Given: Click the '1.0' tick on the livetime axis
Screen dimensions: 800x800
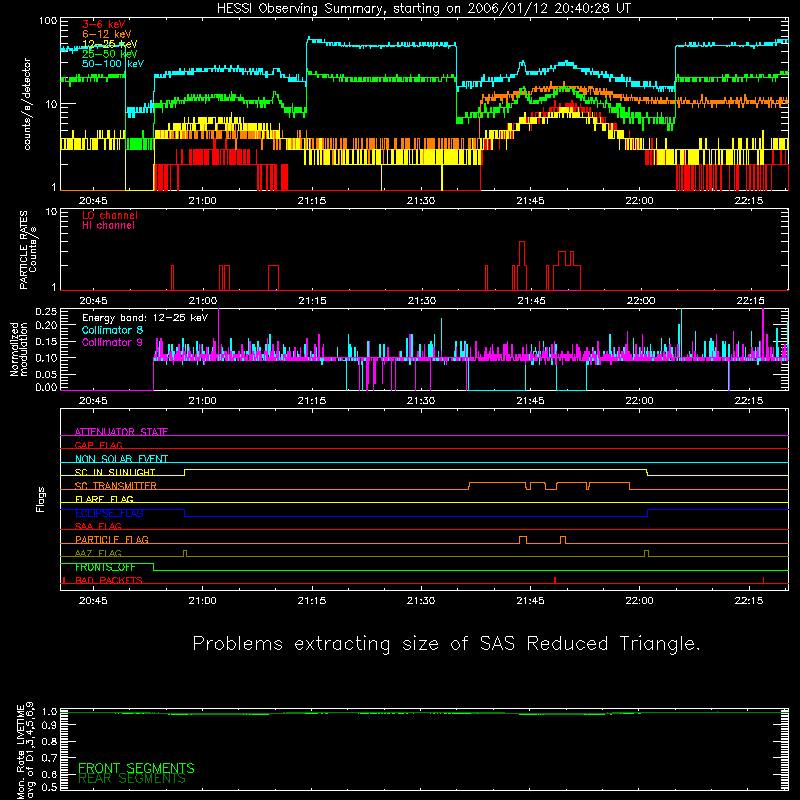Looking at the screenshot, I should click(x=49, y=711).
